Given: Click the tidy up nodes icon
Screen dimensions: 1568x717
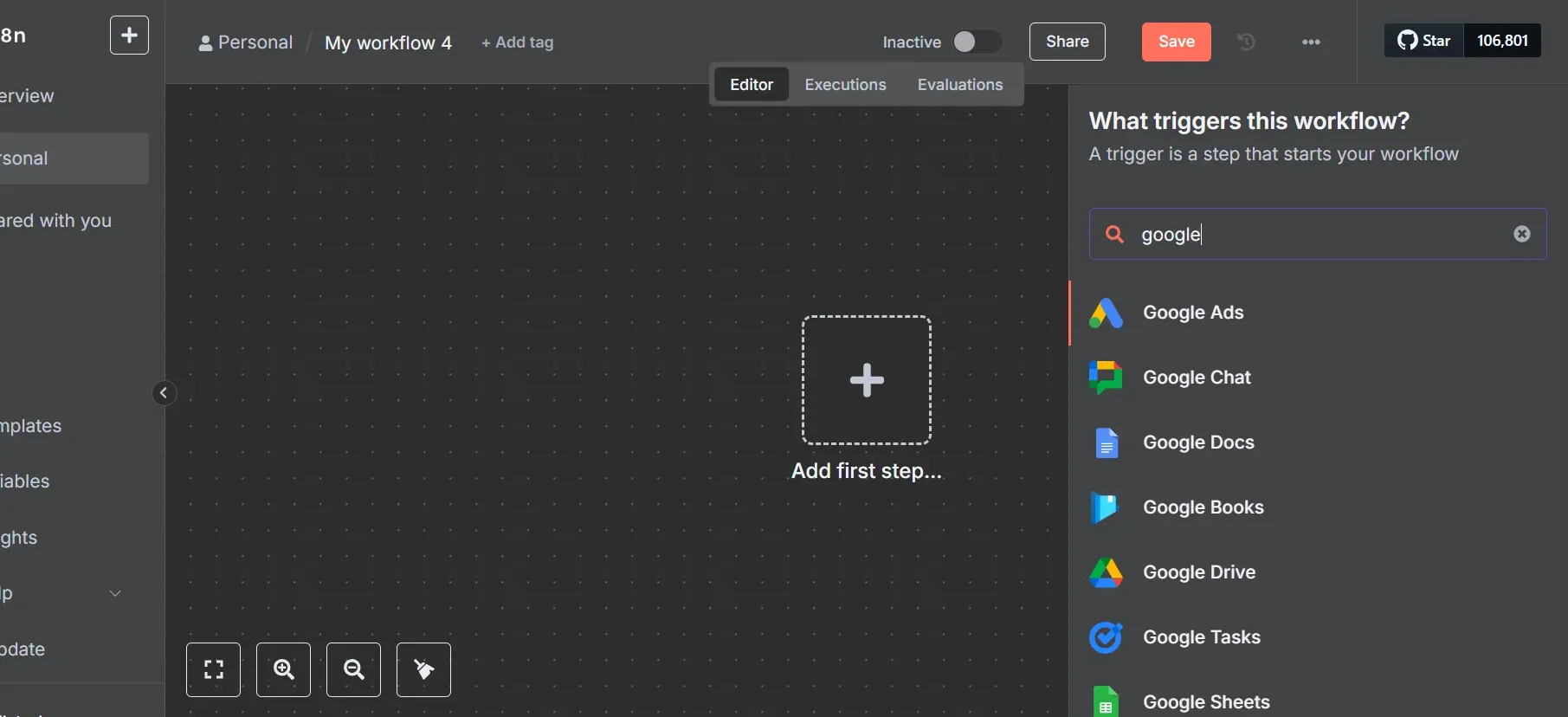Looking at the screenshot, I should point(423,669).
